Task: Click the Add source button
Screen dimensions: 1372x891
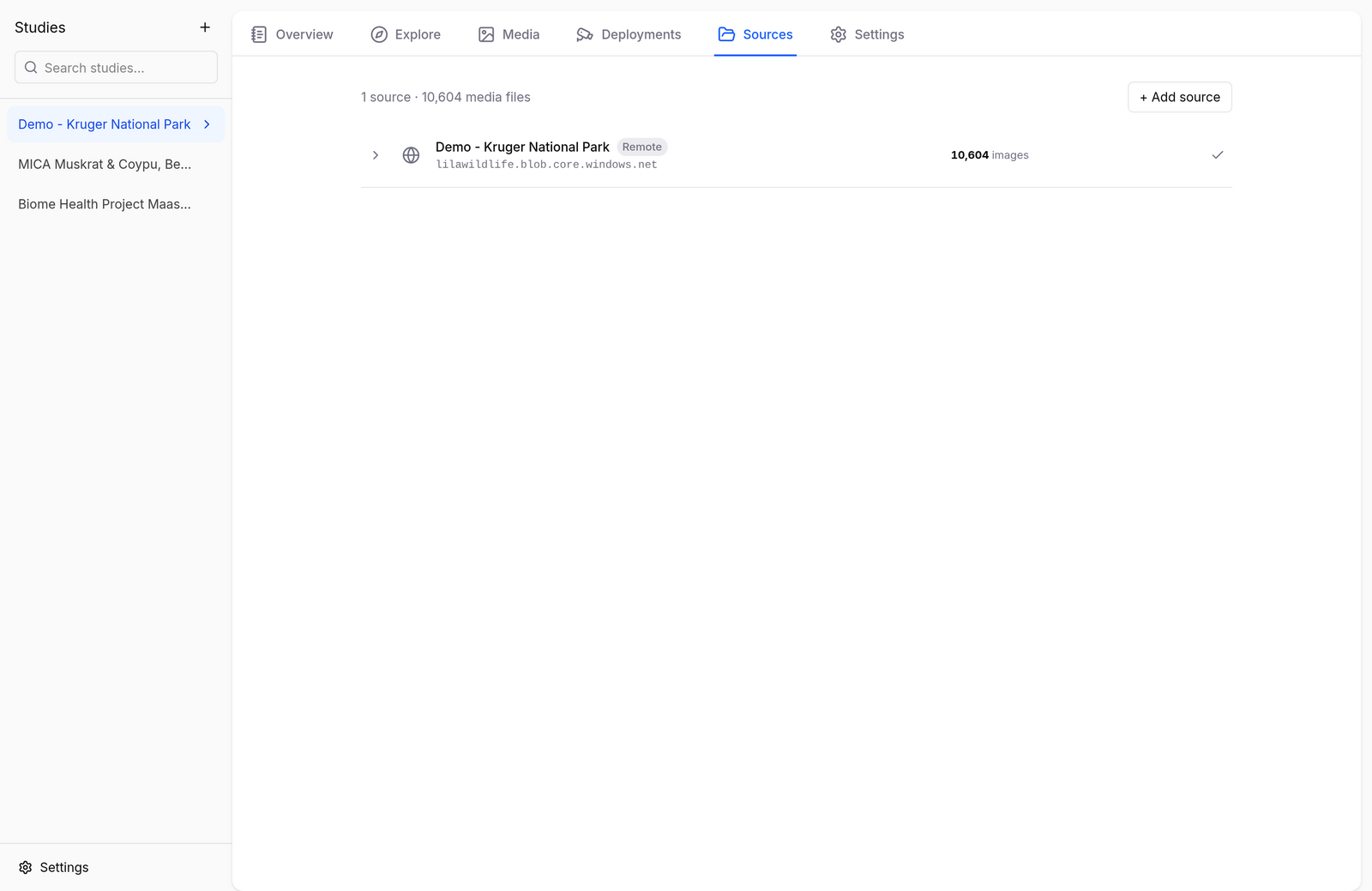Action: coord(1180,97)
